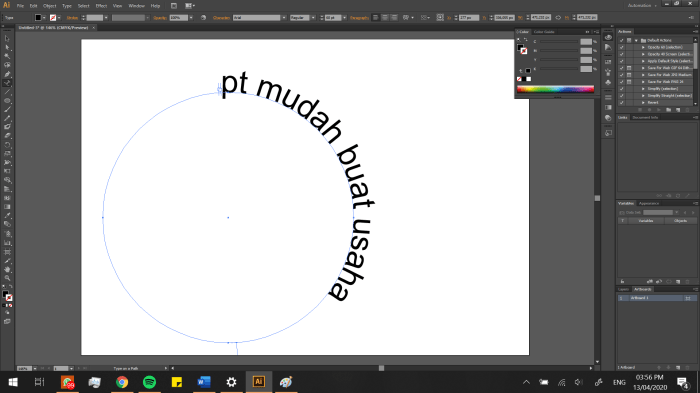Open the fill color dropdown in control bar
The width and height of the screenshot is (700, 393).
point(44,18)
